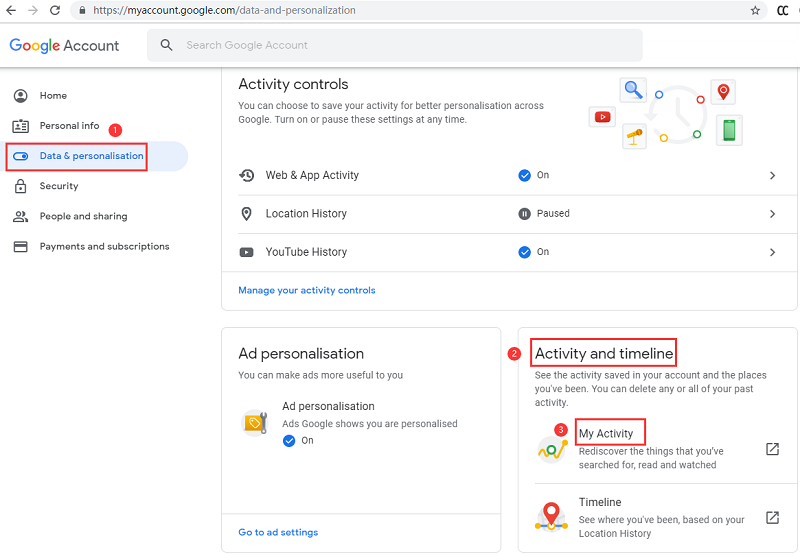Open People and sharing in sidebar
Image resolution: width=800 pixels, height=554 pixels.
click(84, 216)
